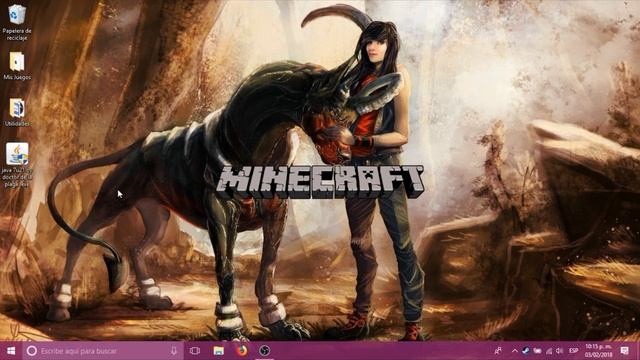Launch Firefox from the taskbar

(x=242, y=351)
